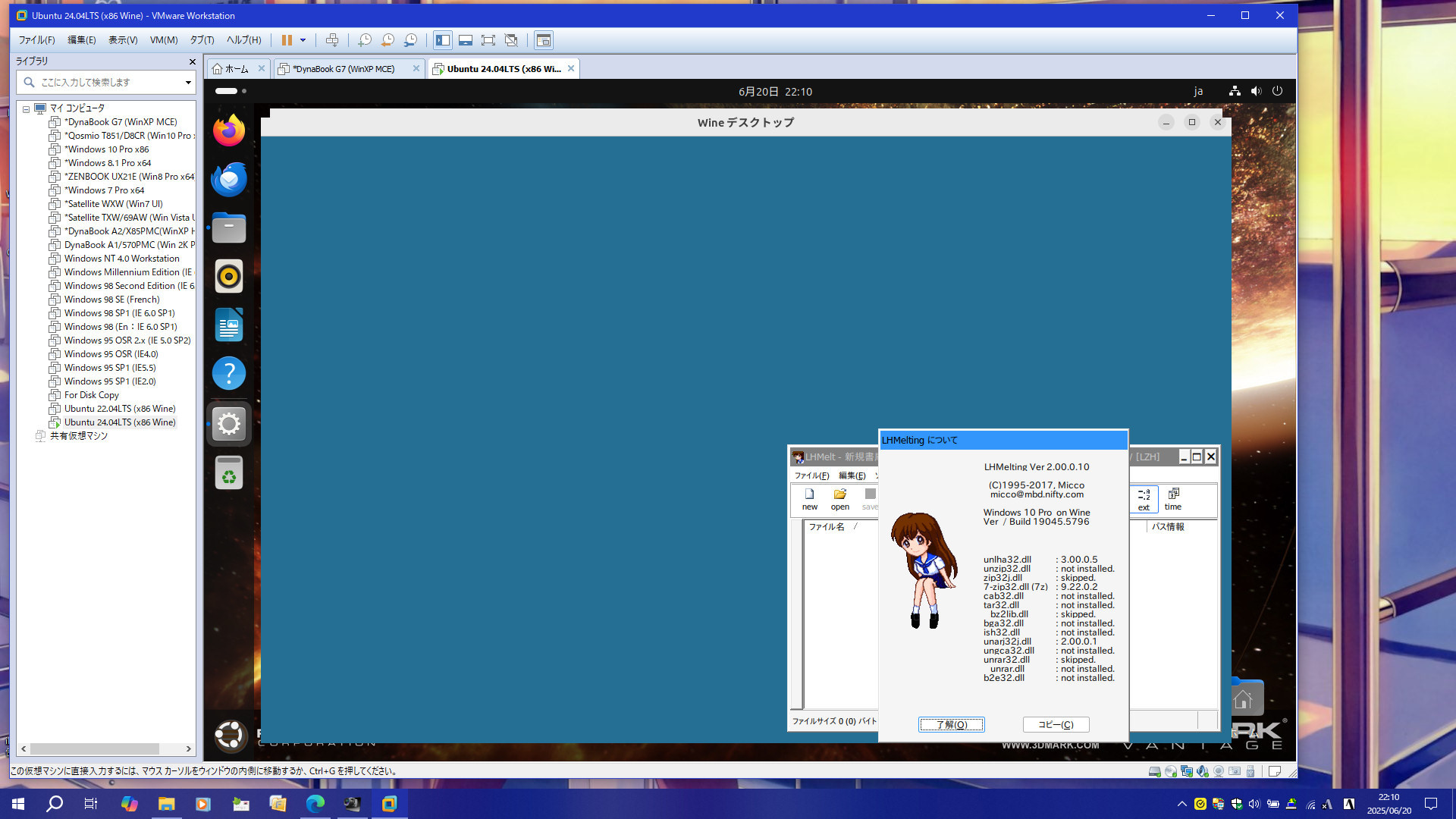The width and height of the screenshot is (1456, 819).
Task: Click the sound card status bar icon
Action: [x=1202, y=771]
